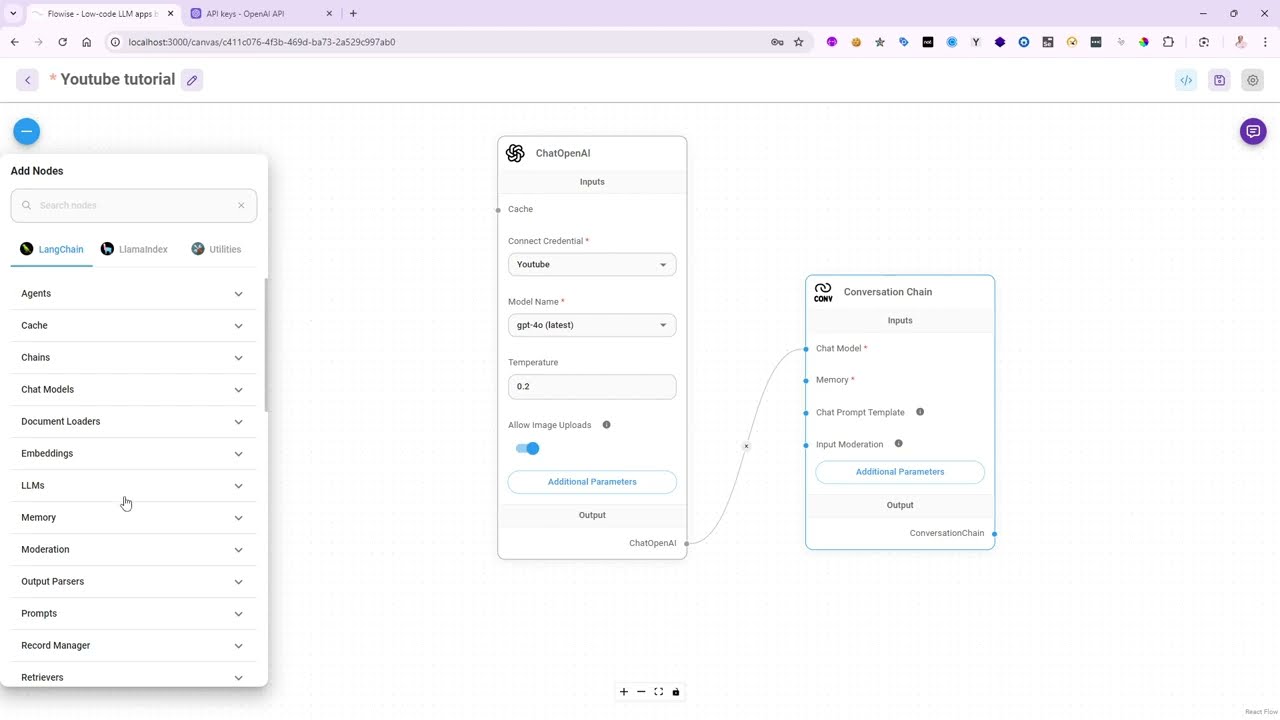
Task: Expand the Retrievers category
Action: point(133,676)
